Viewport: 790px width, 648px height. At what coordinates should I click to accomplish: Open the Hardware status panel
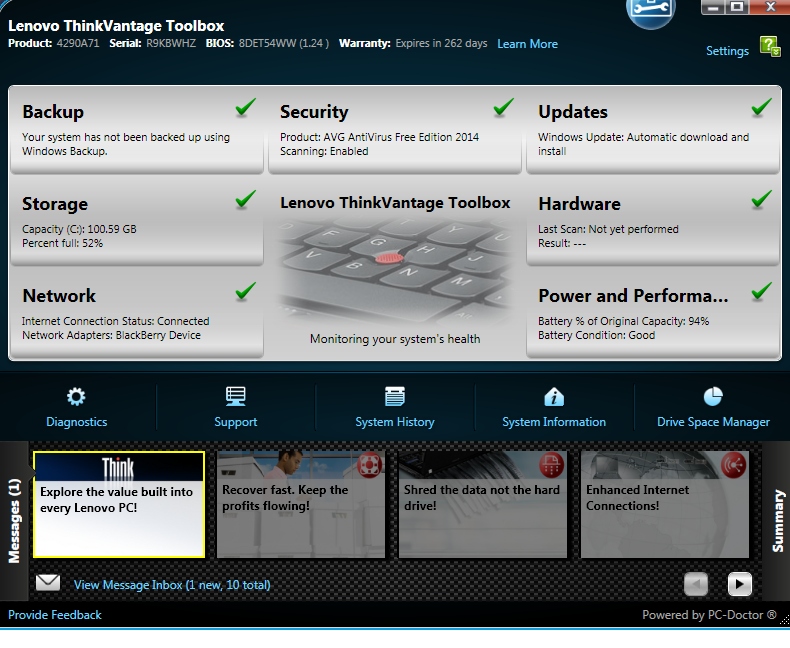pyautogui.click(x=653, y=222)
